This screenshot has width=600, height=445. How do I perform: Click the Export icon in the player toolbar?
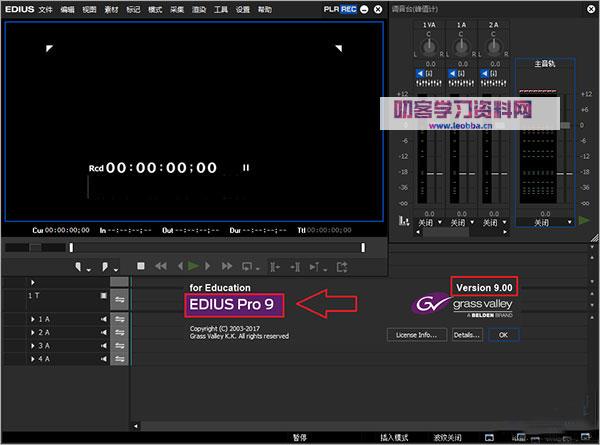coord(342,266)
